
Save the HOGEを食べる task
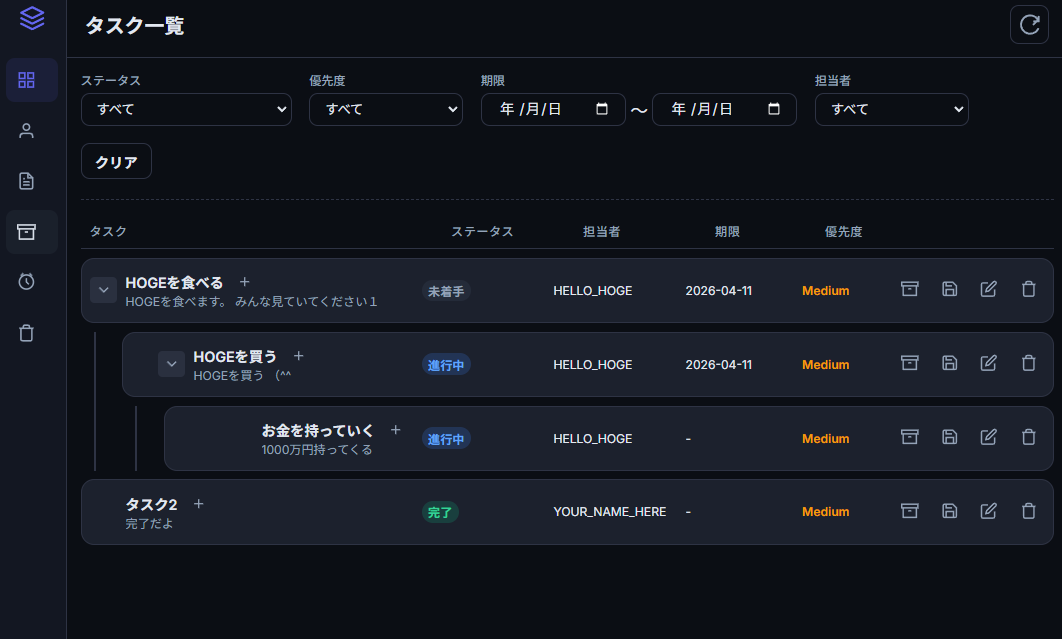950,289
